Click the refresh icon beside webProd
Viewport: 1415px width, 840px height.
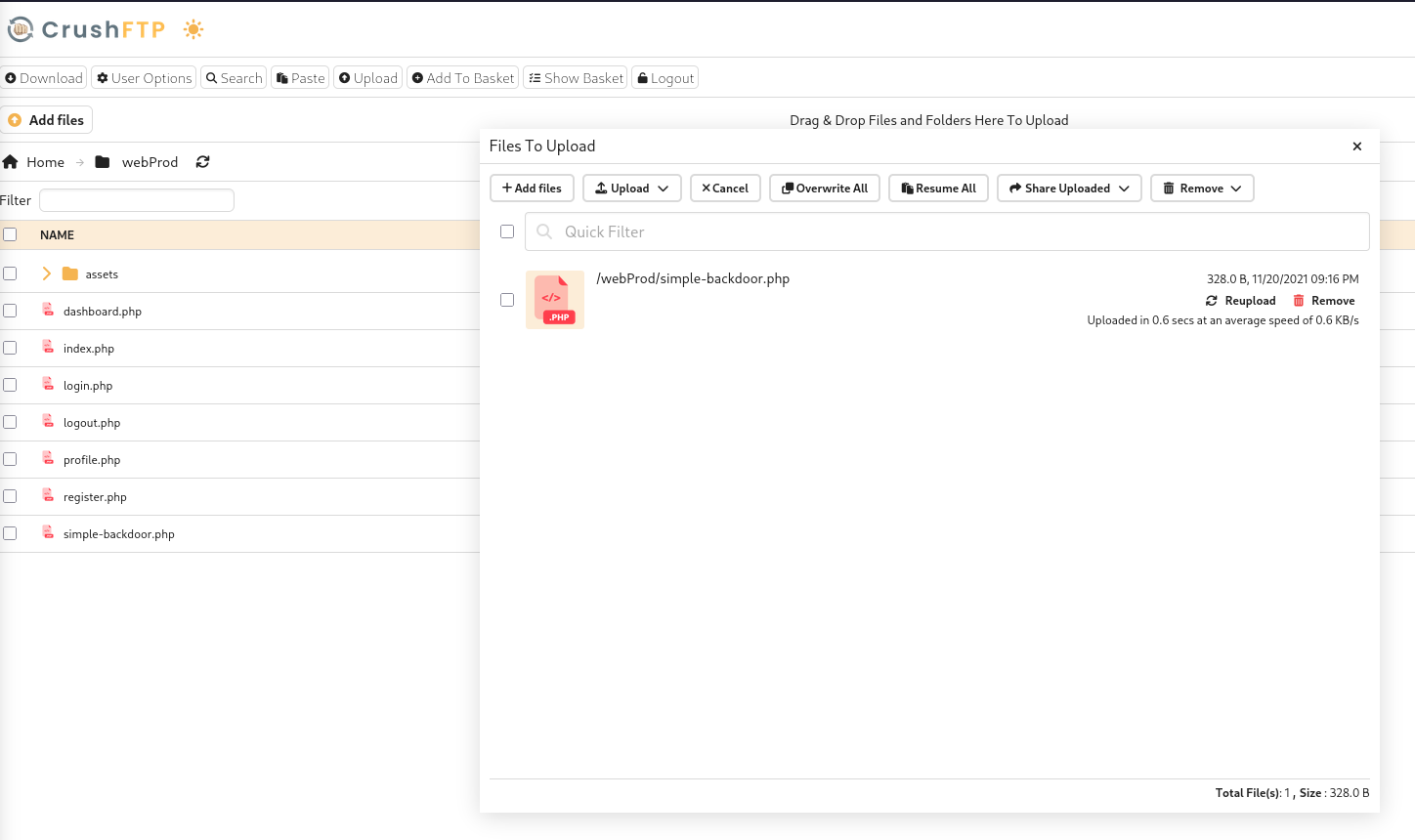click(x=202, y=162)
